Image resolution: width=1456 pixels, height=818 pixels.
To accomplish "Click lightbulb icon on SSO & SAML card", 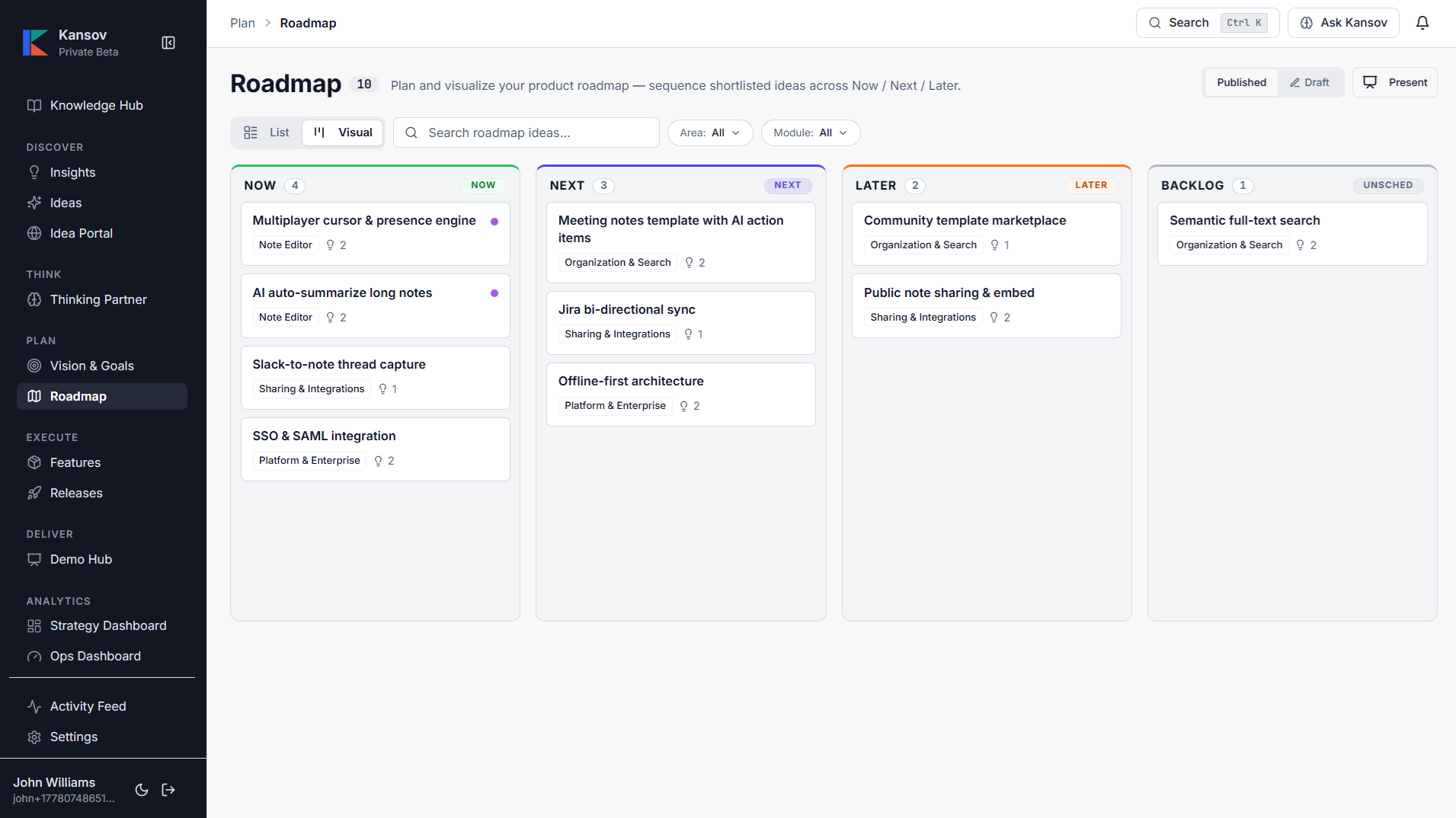I will click(378, 461).
